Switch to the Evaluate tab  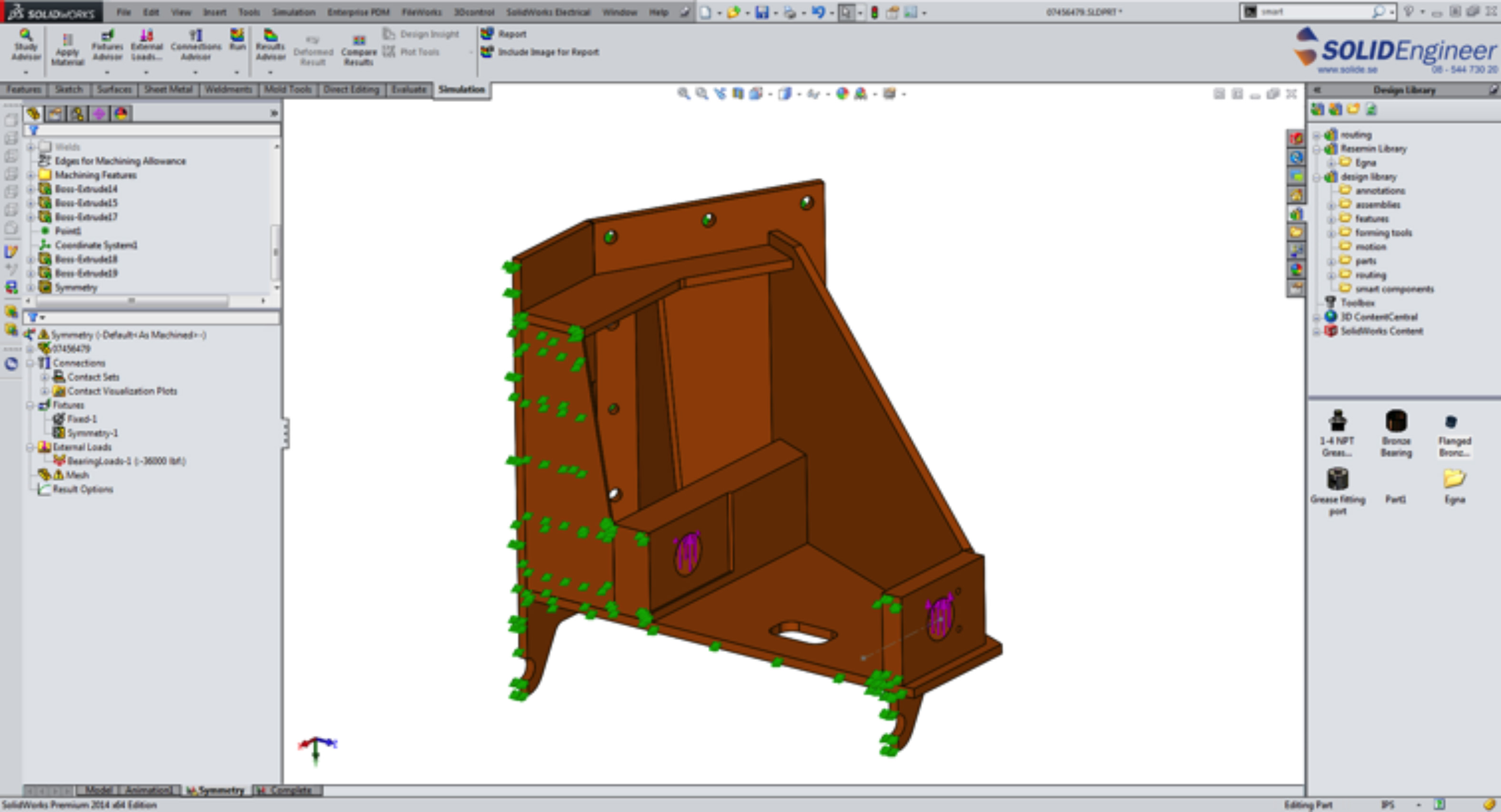point(408,90)
